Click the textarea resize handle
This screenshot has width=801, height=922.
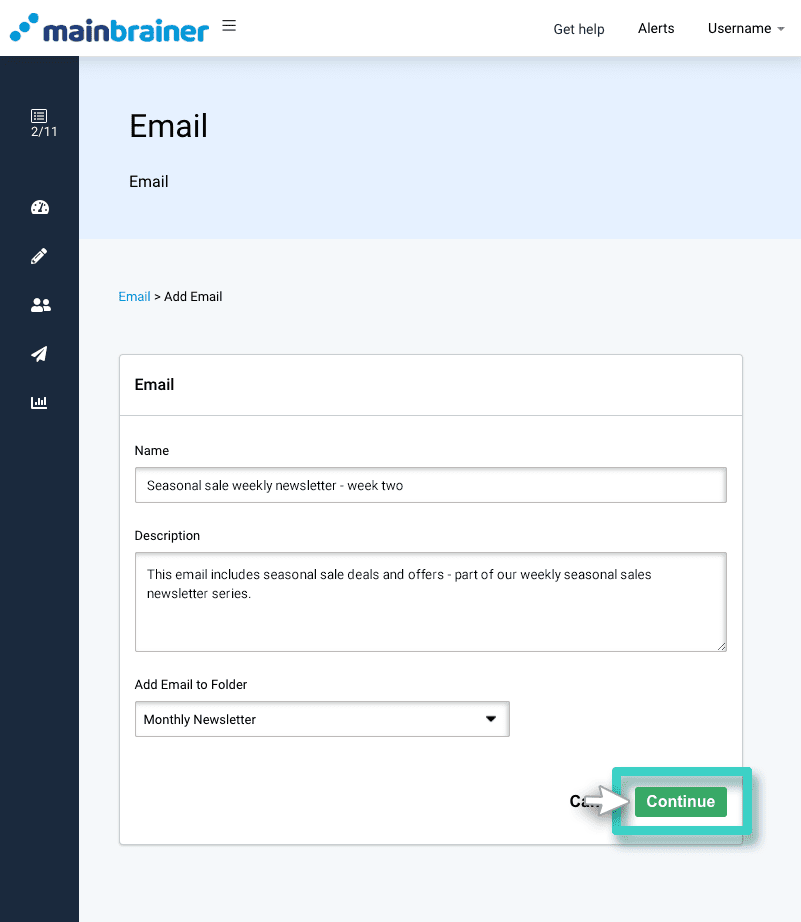point(721,646)
